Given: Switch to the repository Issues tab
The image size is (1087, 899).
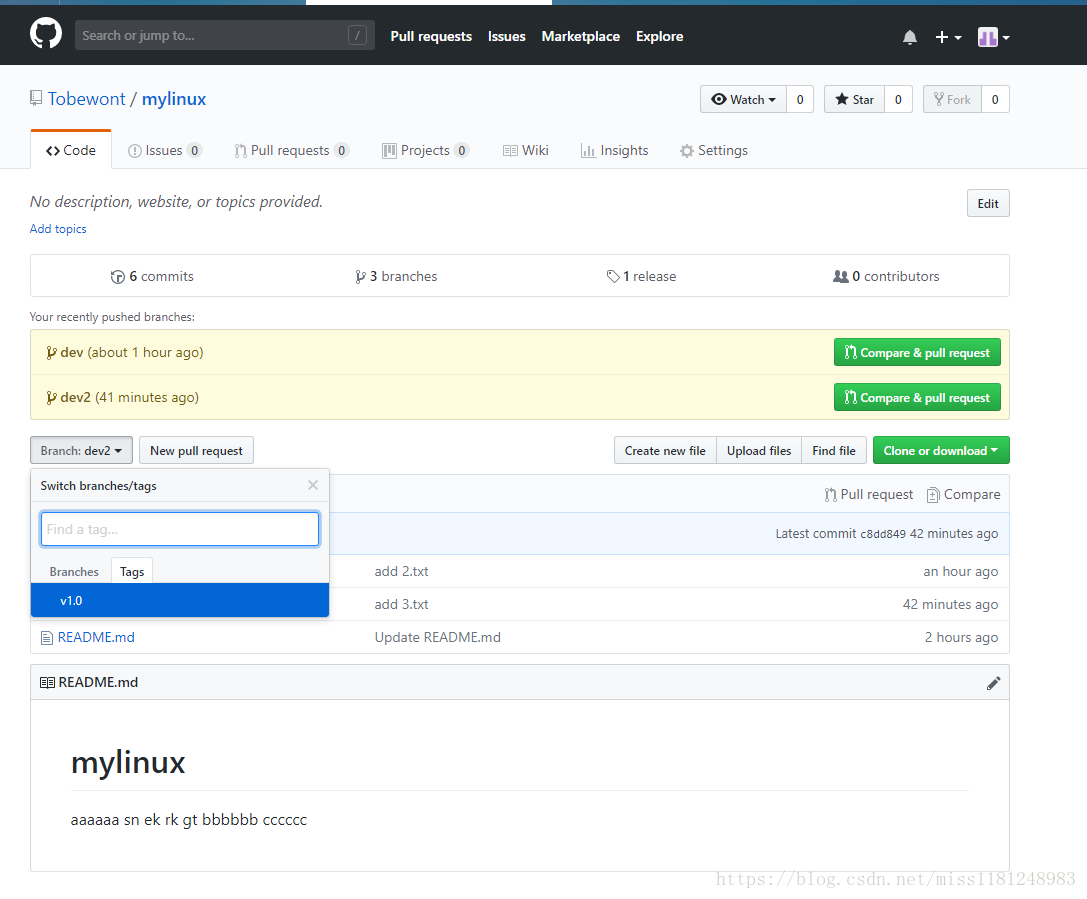Looking at the screenshot, I should click(x=165, y=150).
